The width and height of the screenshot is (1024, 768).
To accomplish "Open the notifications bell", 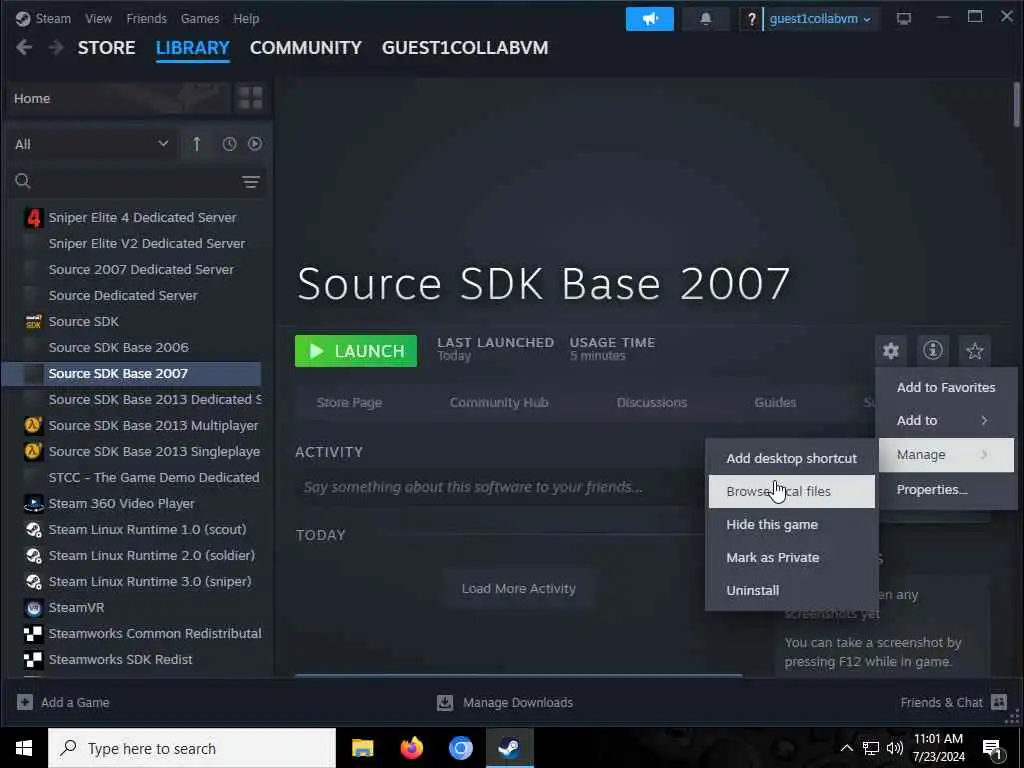I will tap(705, 19).
